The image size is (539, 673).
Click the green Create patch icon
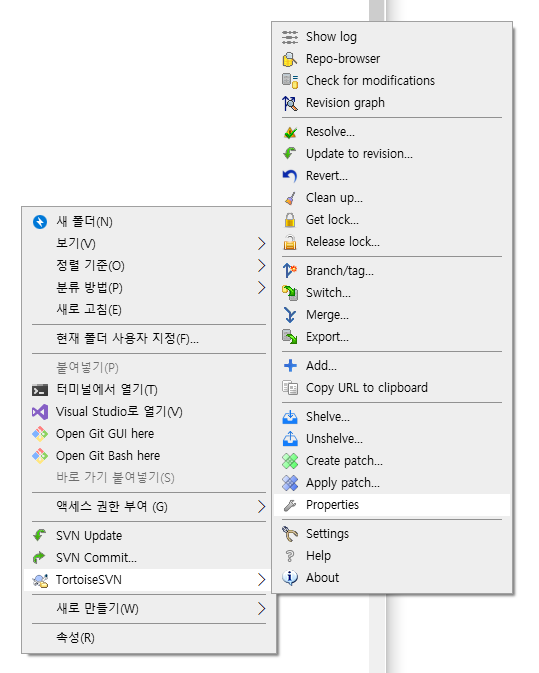(290, 461)
